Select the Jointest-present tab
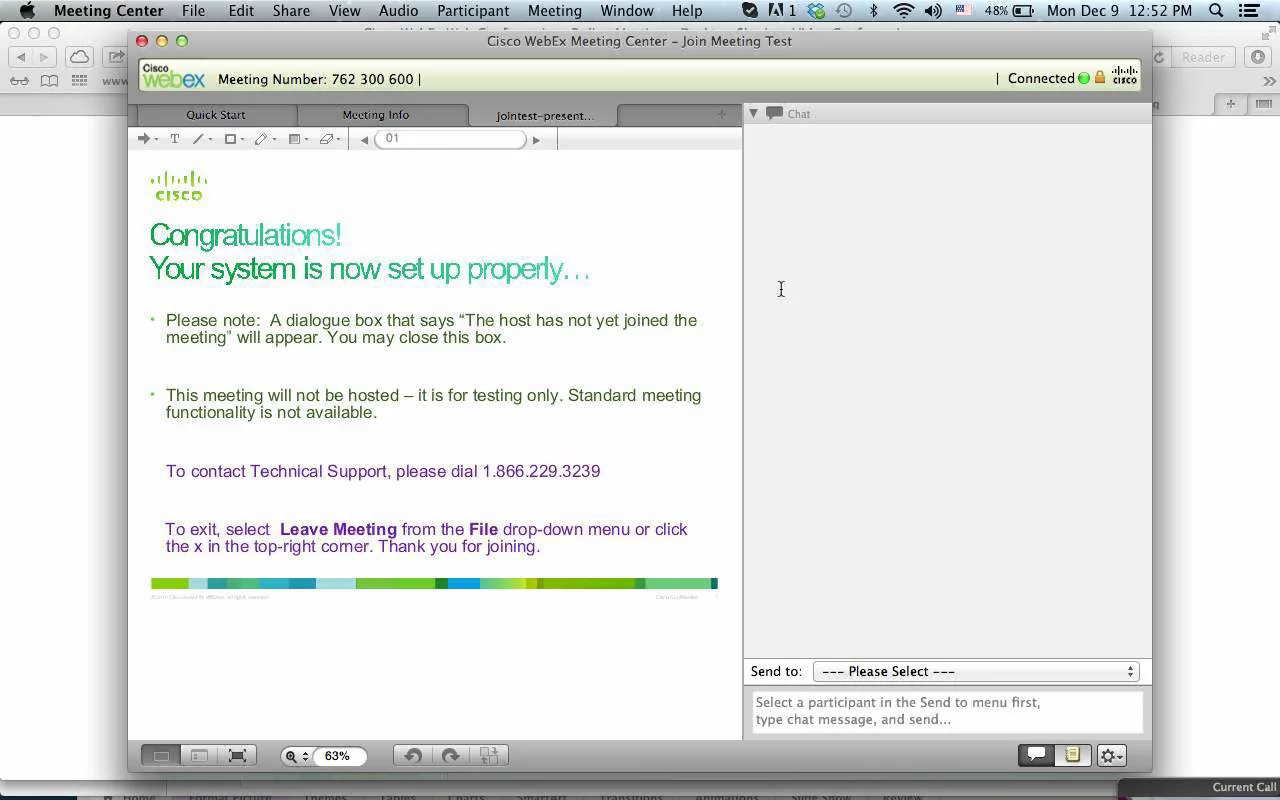The height and width of the screenshot is (800, 1280). (545, 116)
